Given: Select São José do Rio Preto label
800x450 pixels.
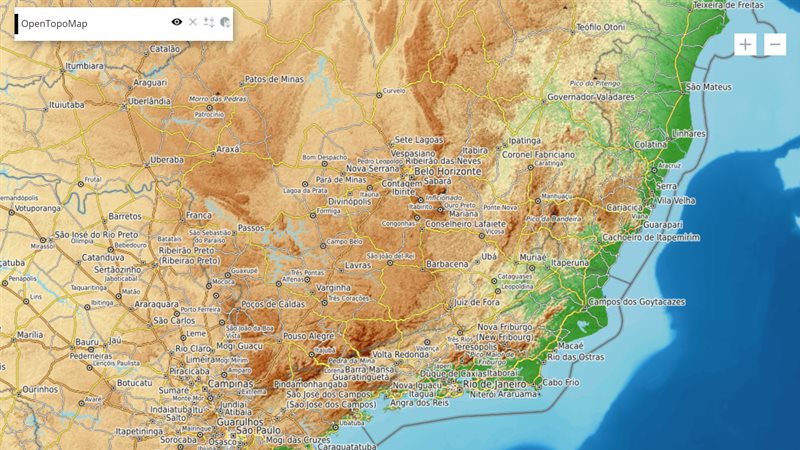Looking at the screenshot, I should coord(96,235).
